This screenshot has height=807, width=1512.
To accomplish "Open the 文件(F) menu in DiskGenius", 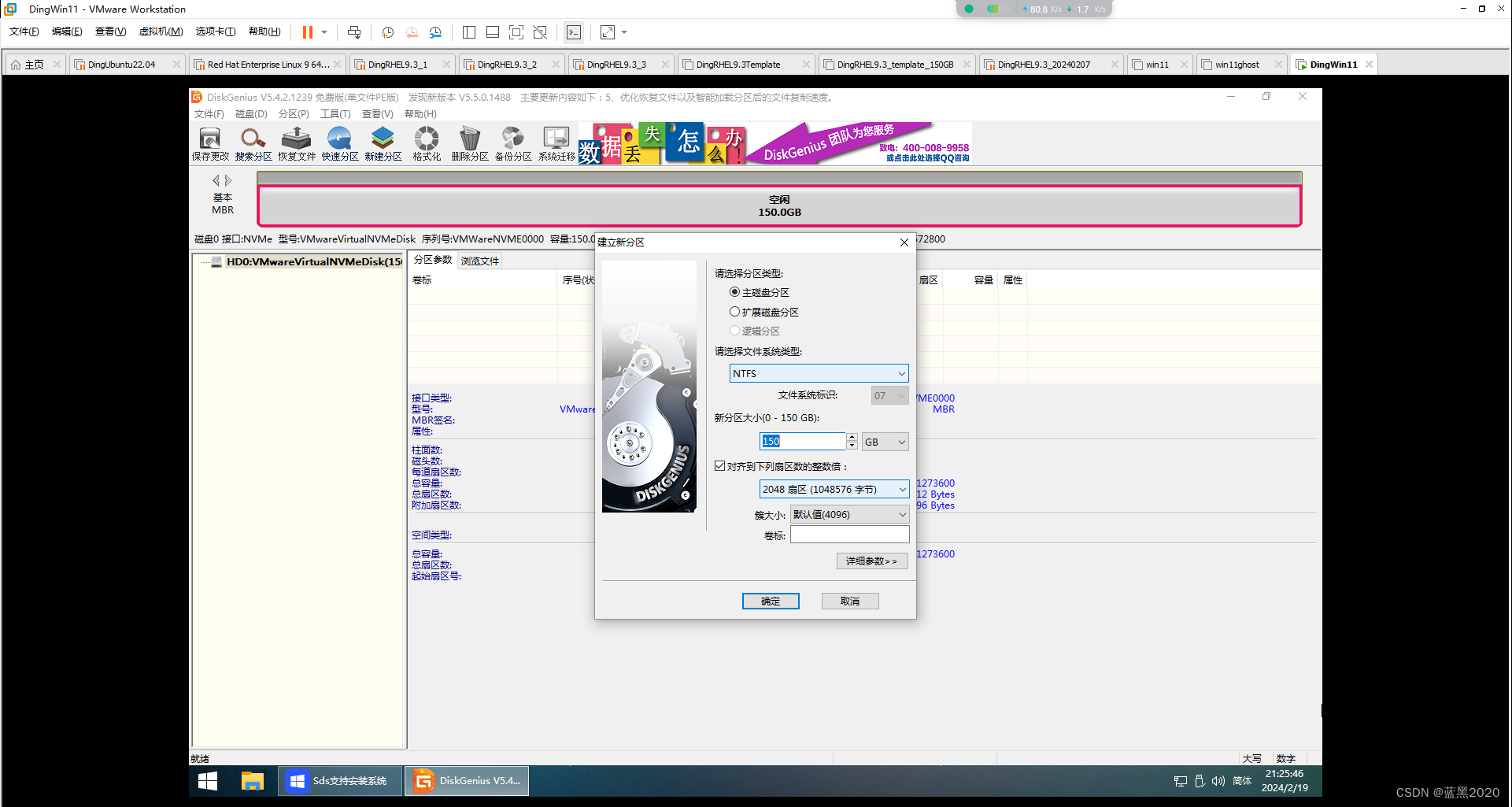I will tap(209, 114).
